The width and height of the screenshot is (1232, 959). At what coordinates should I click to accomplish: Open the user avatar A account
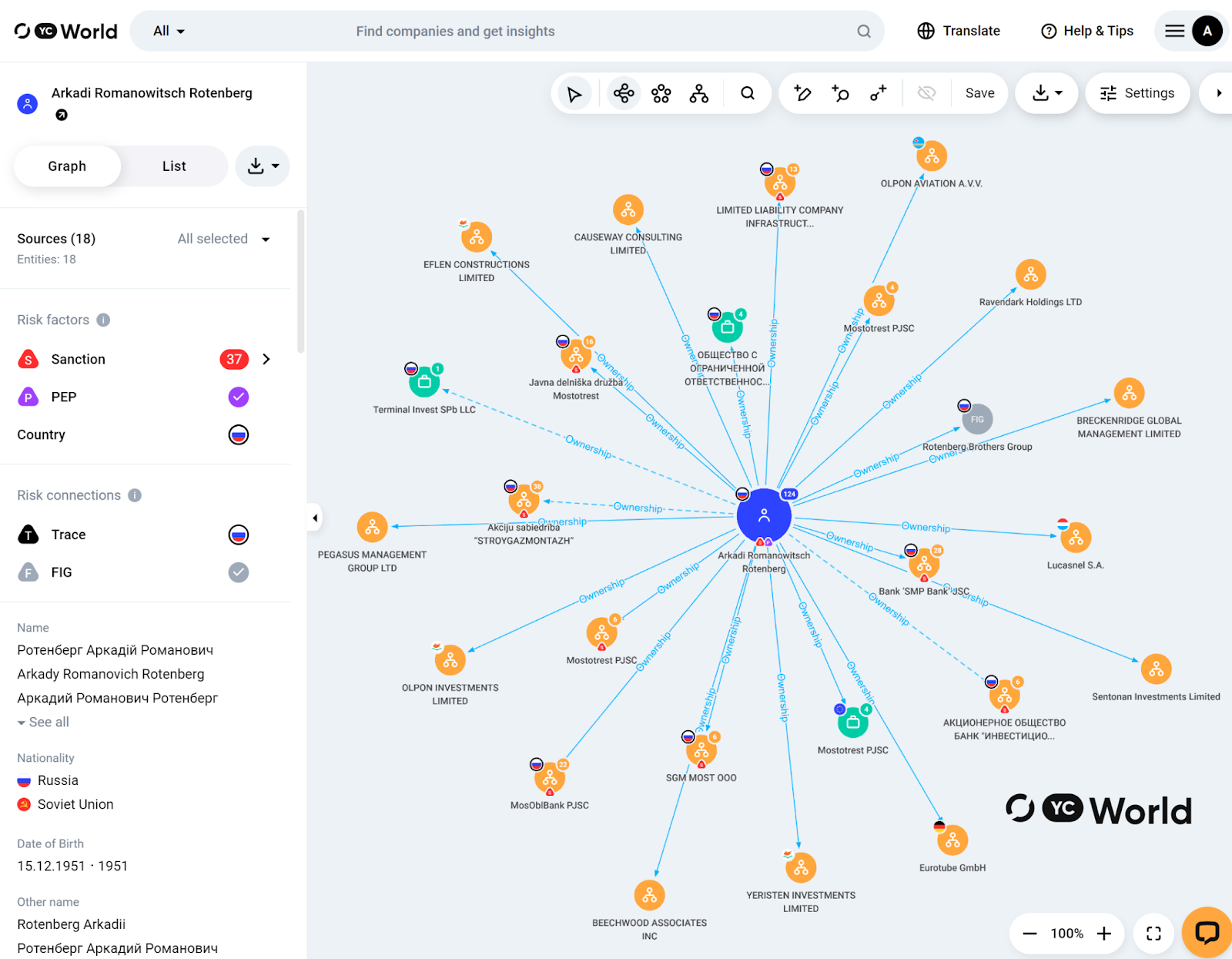pos(1207,31)
